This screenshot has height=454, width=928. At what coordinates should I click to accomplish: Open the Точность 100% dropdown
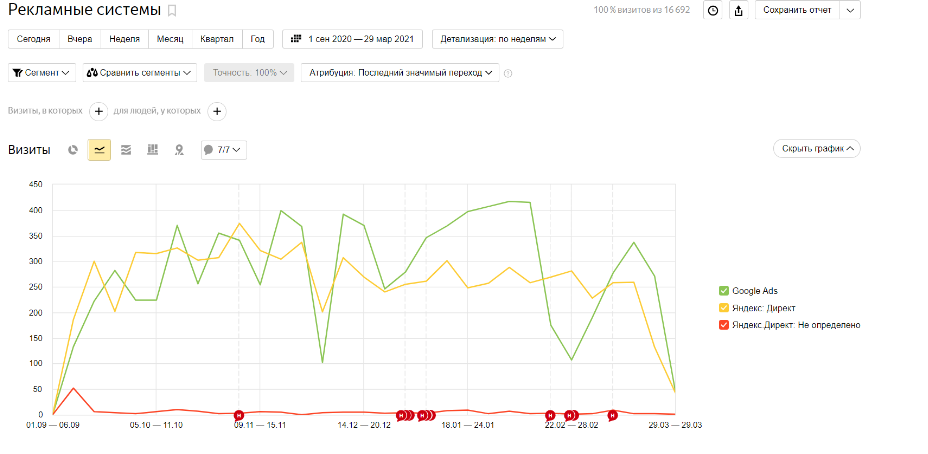[x=249, y=73]
